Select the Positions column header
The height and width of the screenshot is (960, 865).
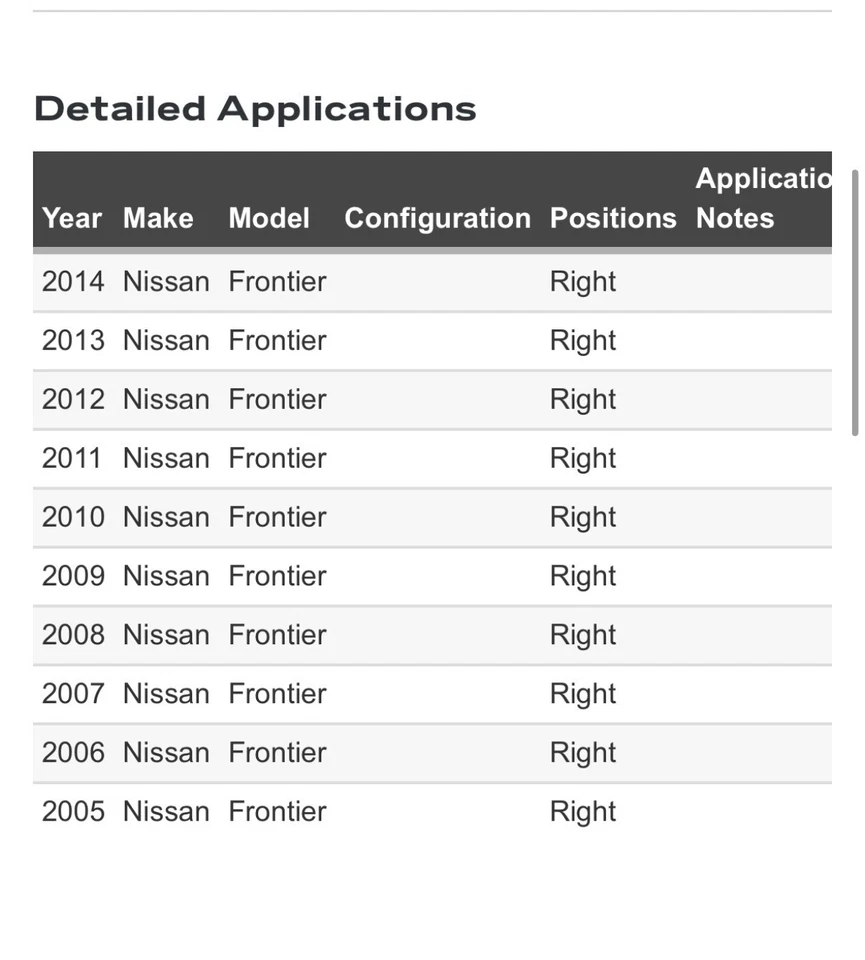pyautogui.click(x=613, y=218)
